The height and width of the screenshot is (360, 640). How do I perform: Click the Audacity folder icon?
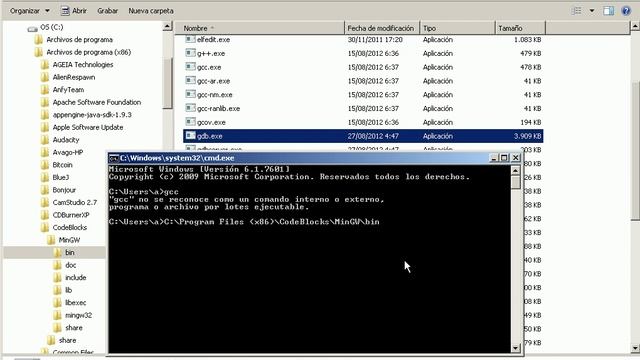45,140
